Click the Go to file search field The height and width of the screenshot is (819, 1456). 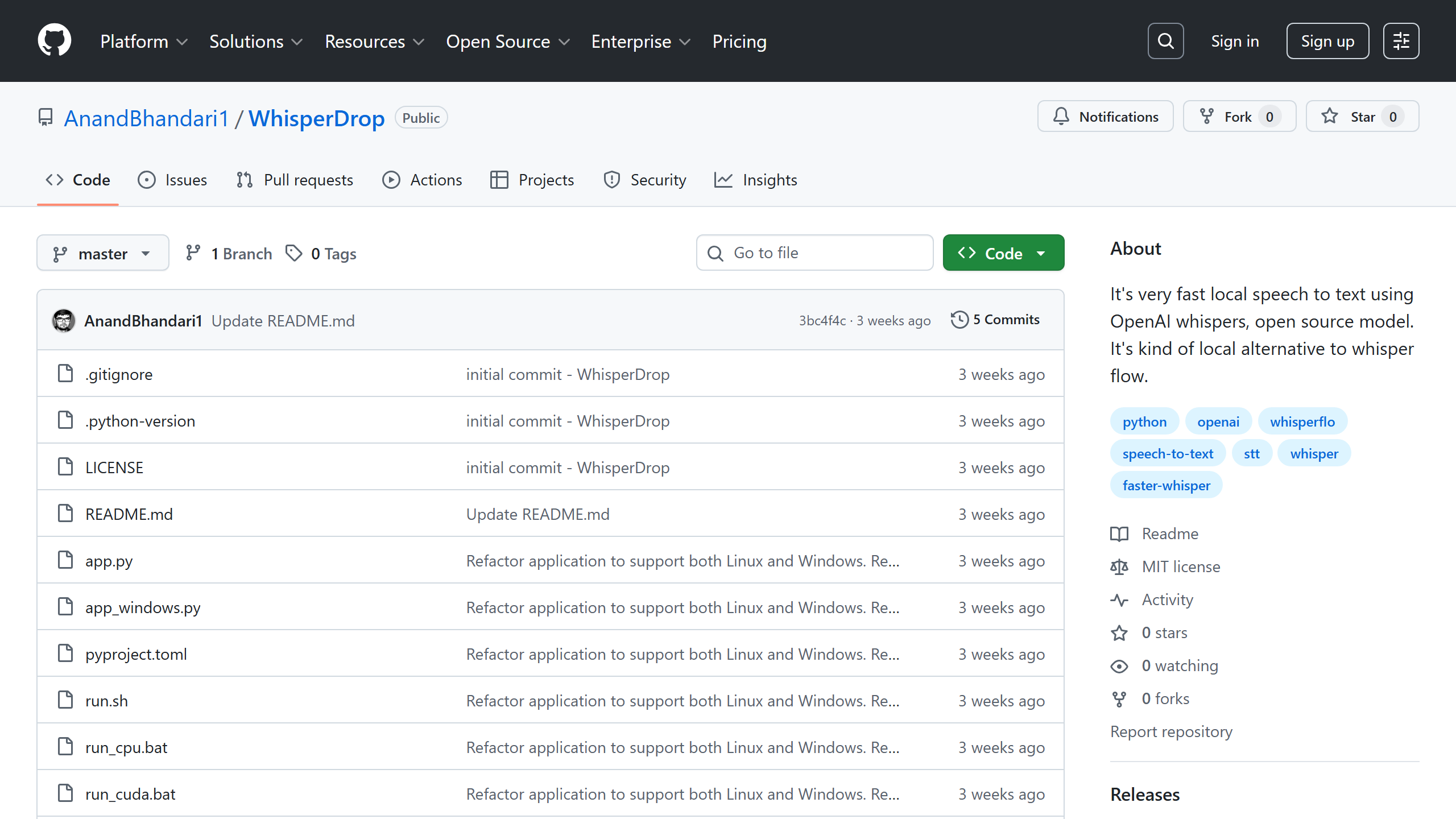tap(814, 253)
